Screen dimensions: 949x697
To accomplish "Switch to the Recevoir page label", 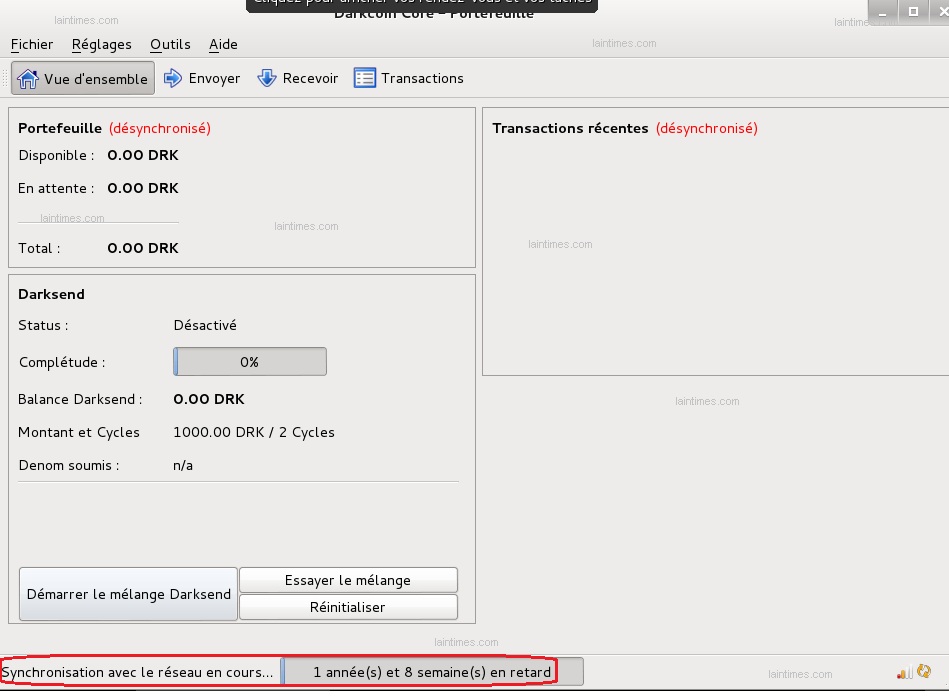I will point(310,79).
